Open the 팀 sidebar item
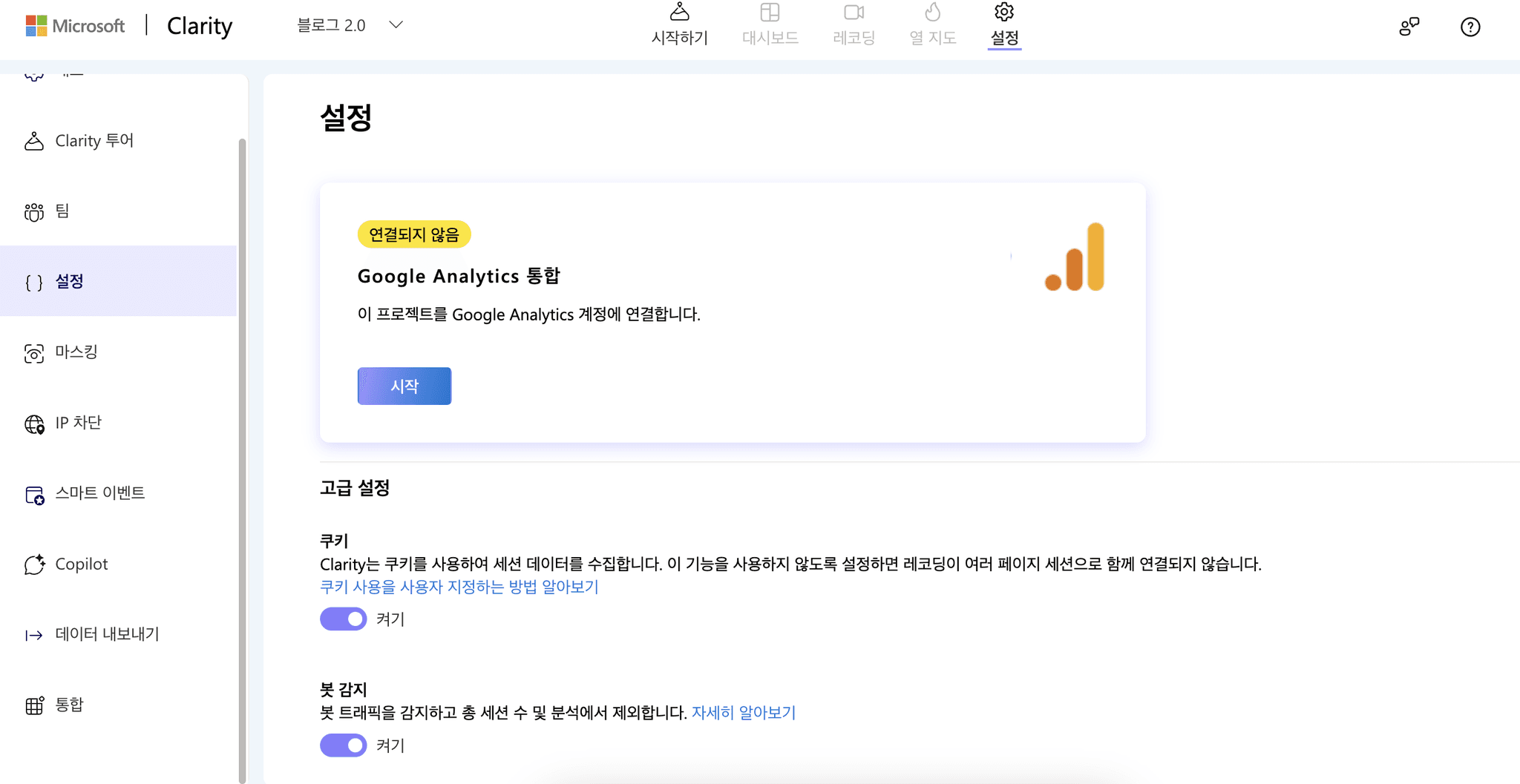Viewport: 1520px width, 784px height. point(119,211)
